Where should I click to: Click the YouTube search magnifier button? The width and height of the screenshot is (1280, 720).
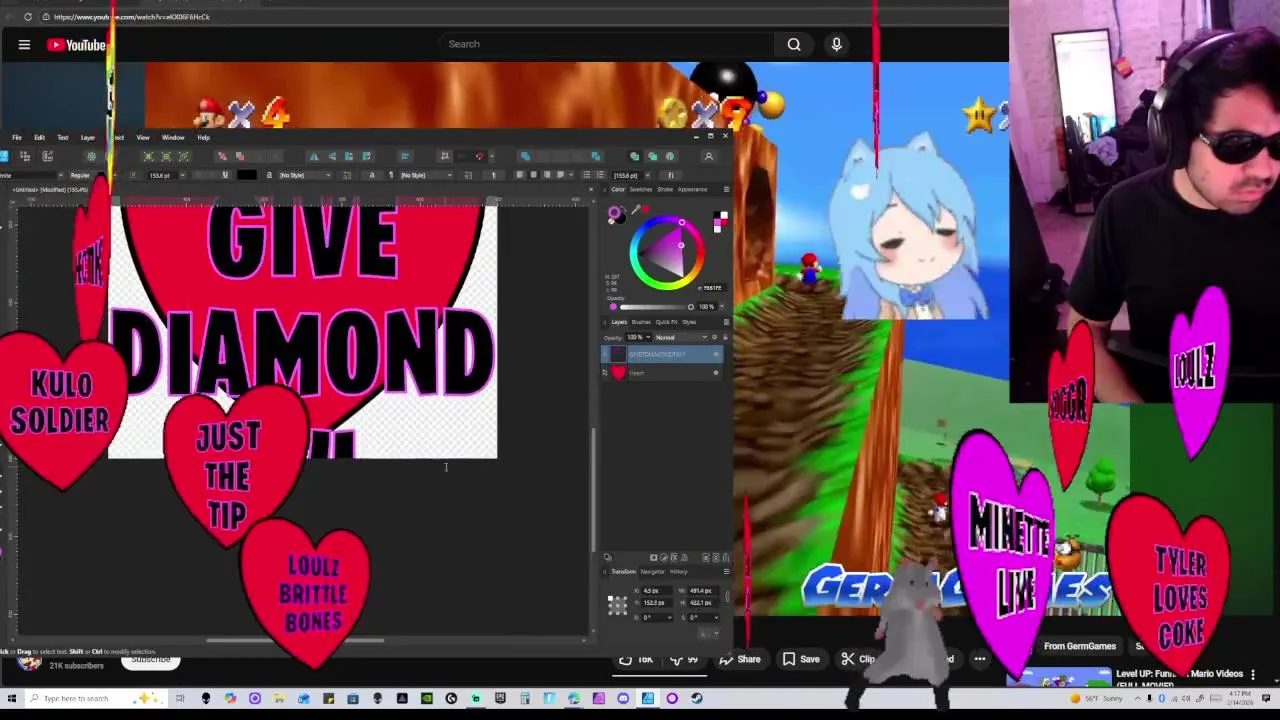pos(794,44)
